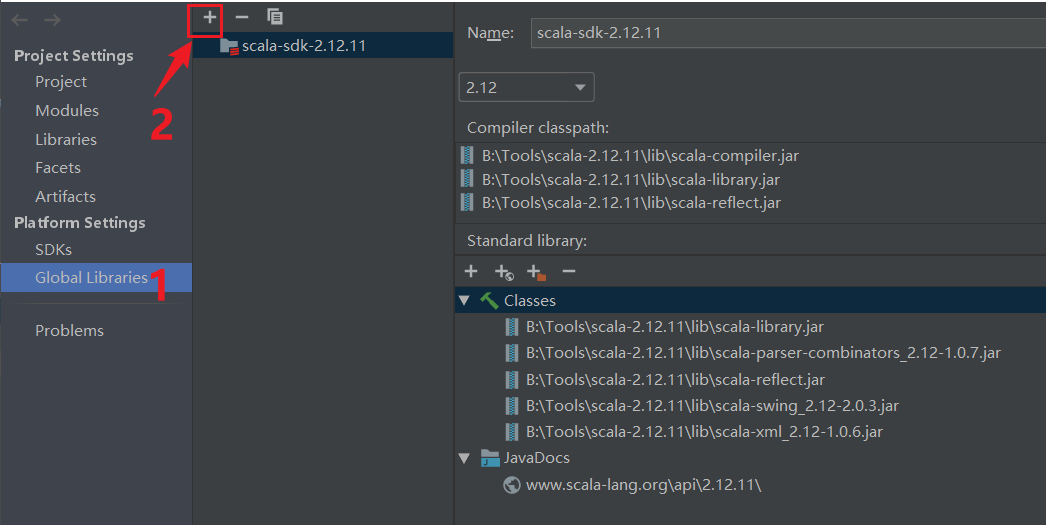Viewport: 1046px width, 525px height.
Task: Click the Standard library label
Action: [527, 241]
